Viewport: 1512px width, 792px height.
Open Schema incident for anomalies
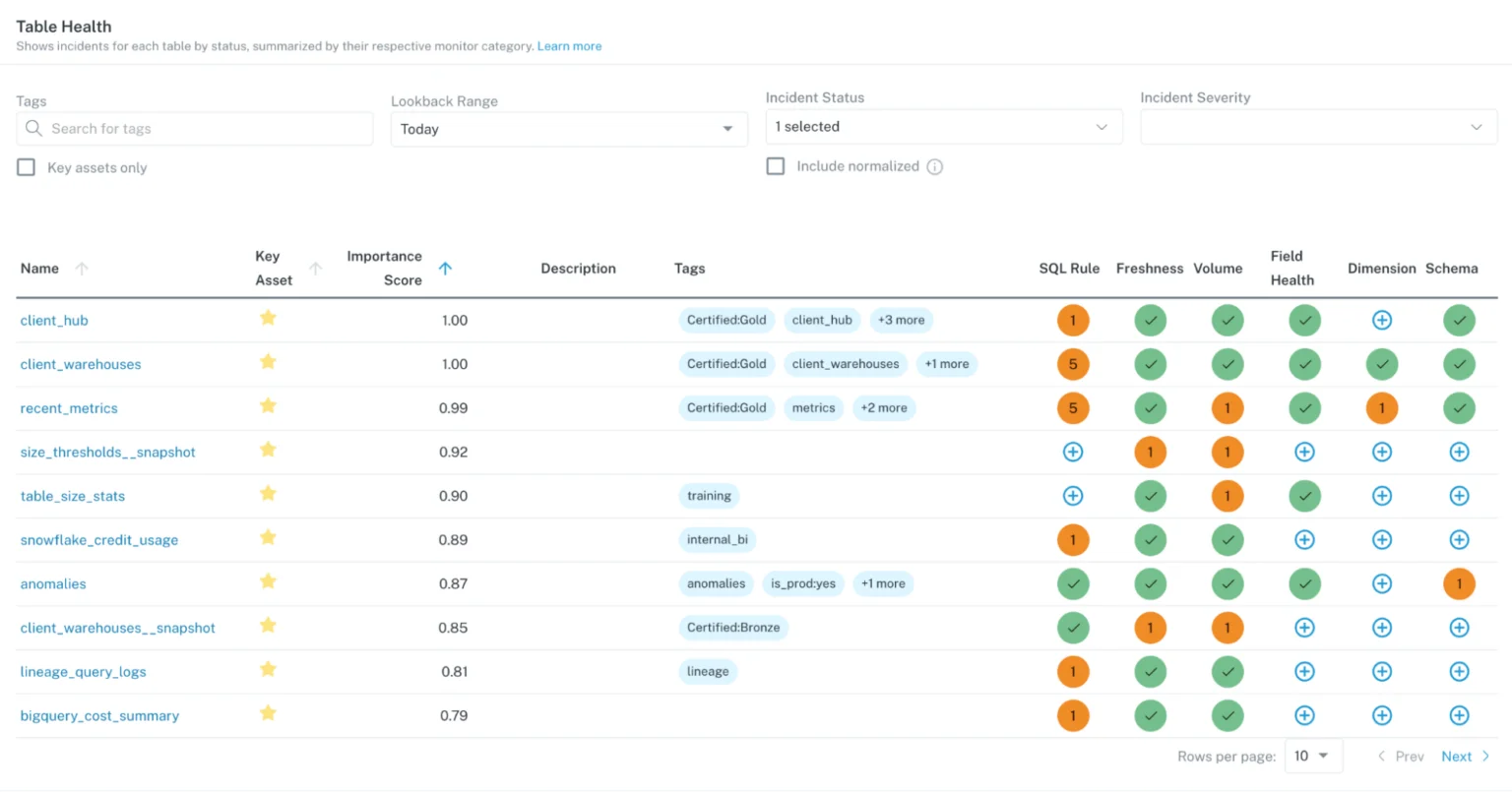[1459, 583]
